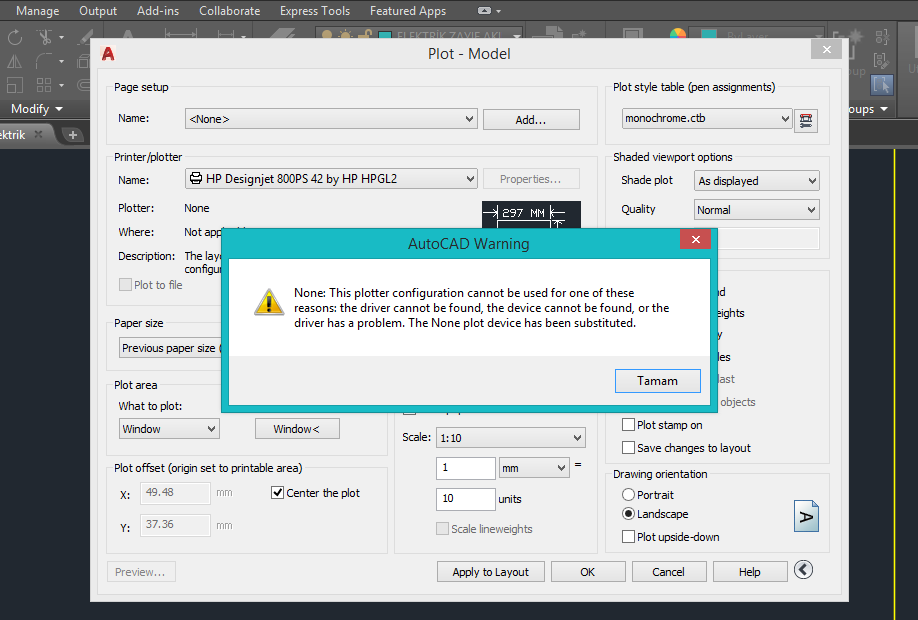
Task: Click Apply to Layout
Action: (490, 571)
